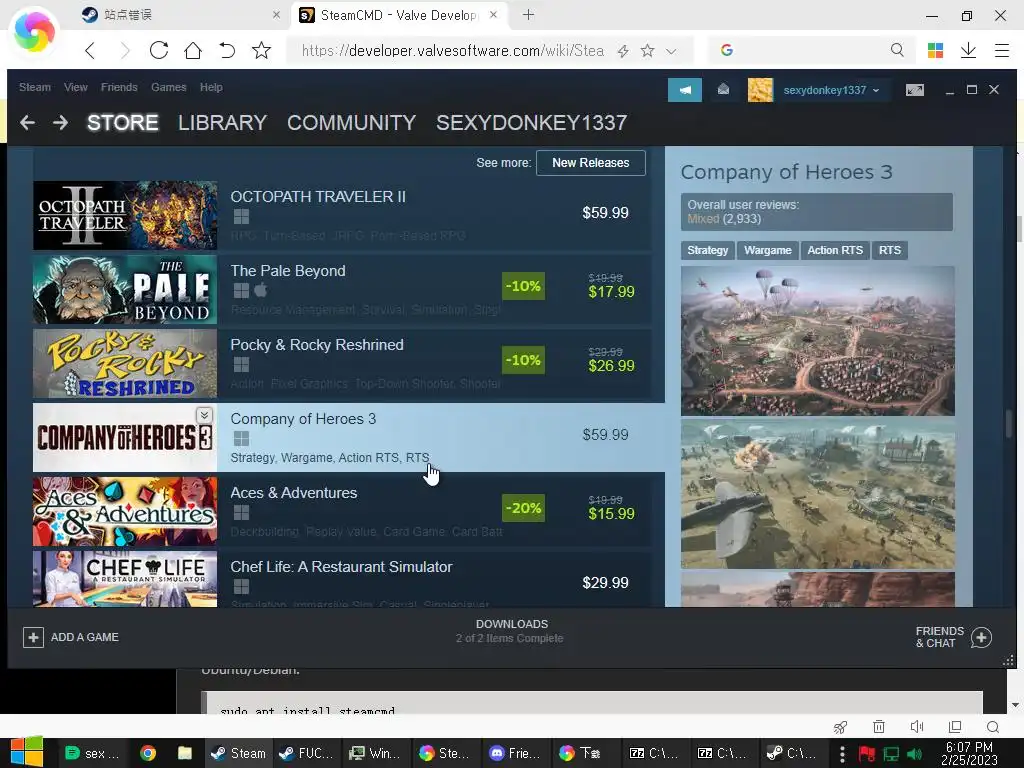Open the Games menu in Steam
The image size is (1024, 768).
pos(168,87)
